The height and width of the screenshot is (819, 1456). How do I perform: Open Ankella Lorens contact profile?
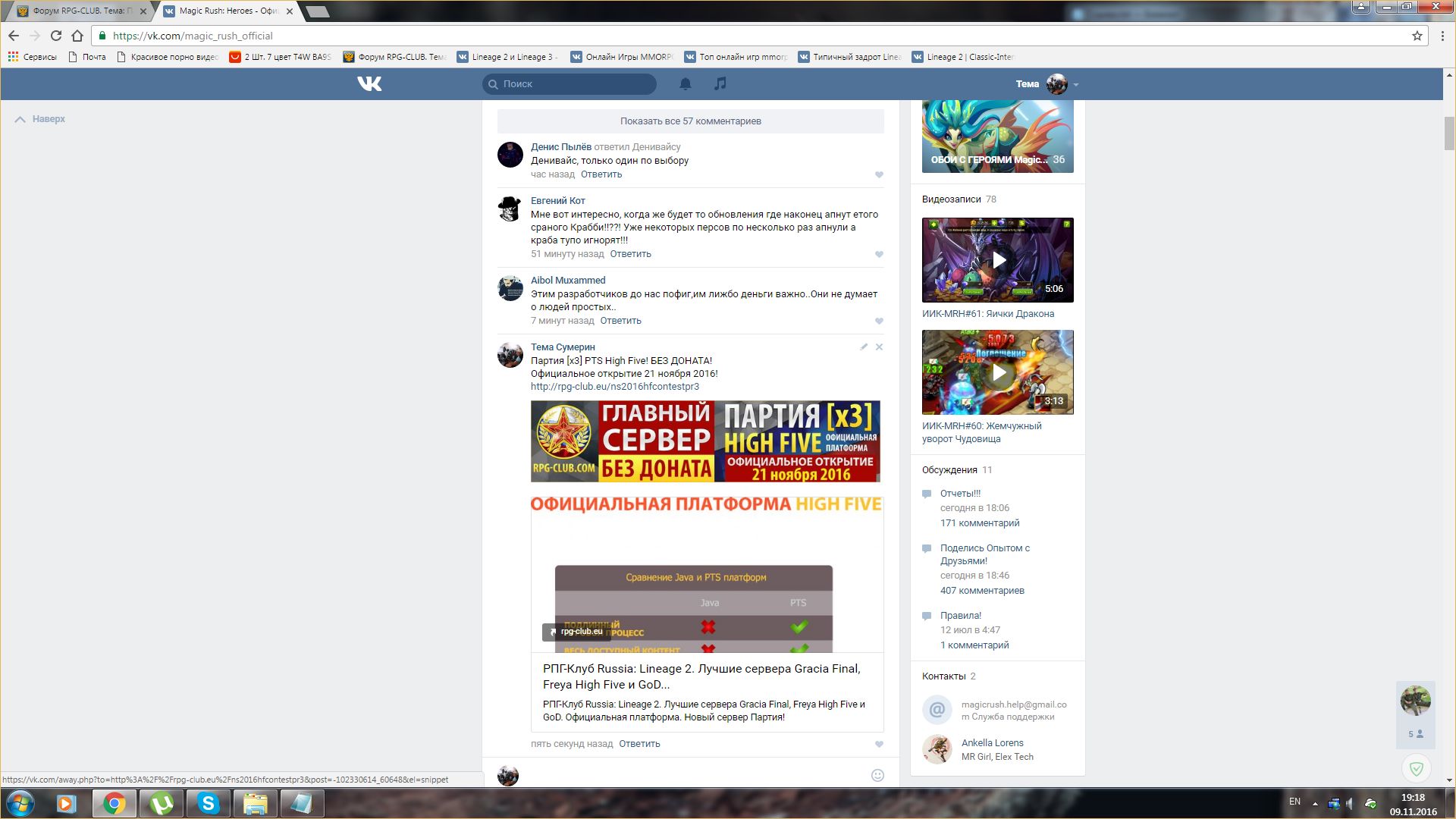[x=993, y=743]
